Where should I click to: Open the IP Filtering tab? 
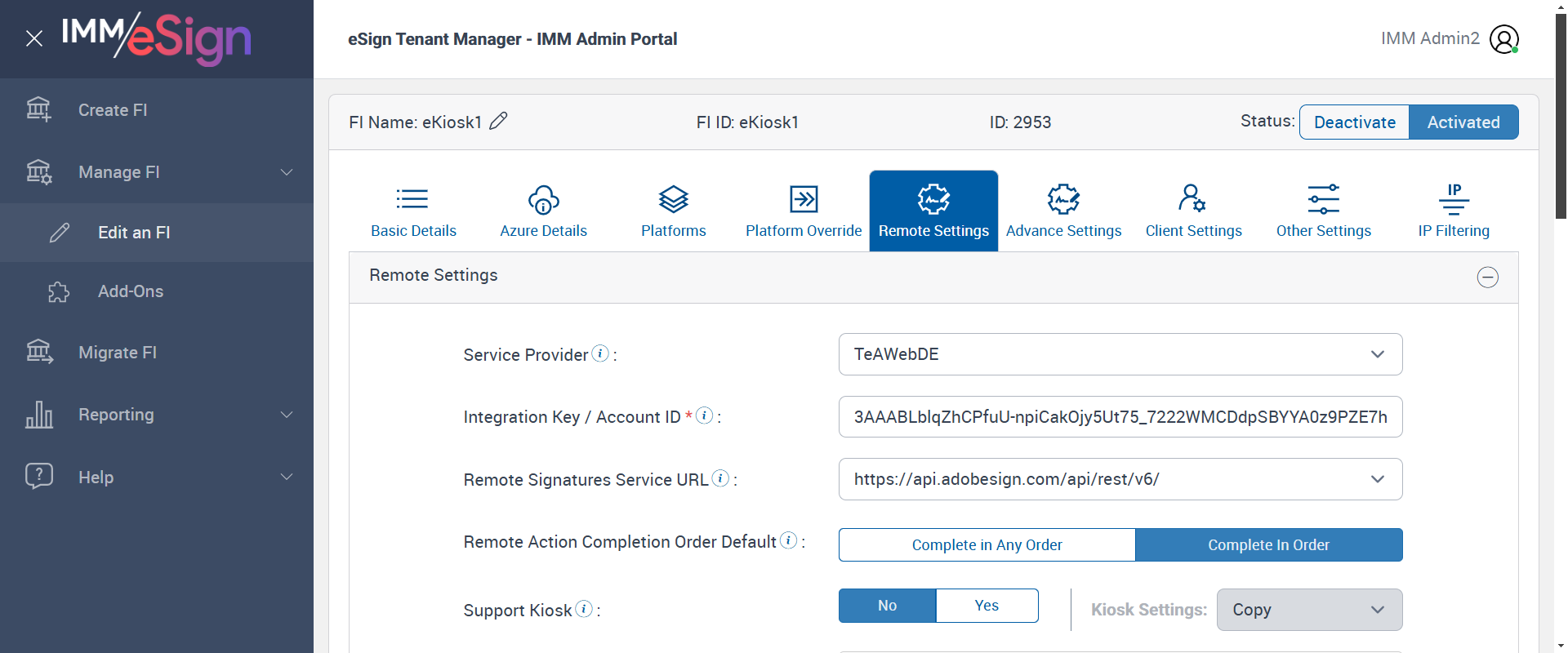[x=1454, y=211]
